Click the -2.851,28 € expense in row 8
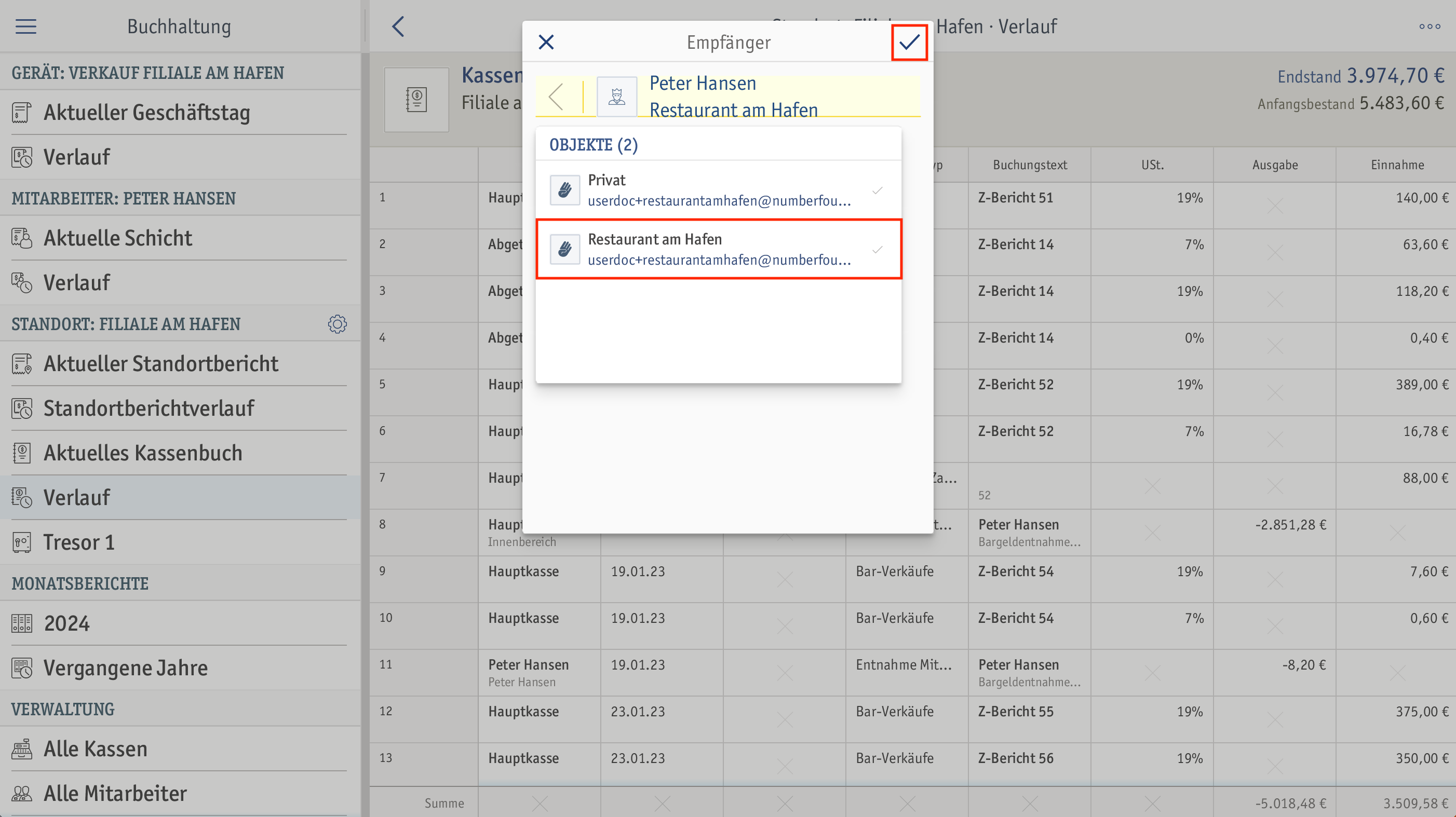This screenshot has height=817, width=1456. 1290,525
